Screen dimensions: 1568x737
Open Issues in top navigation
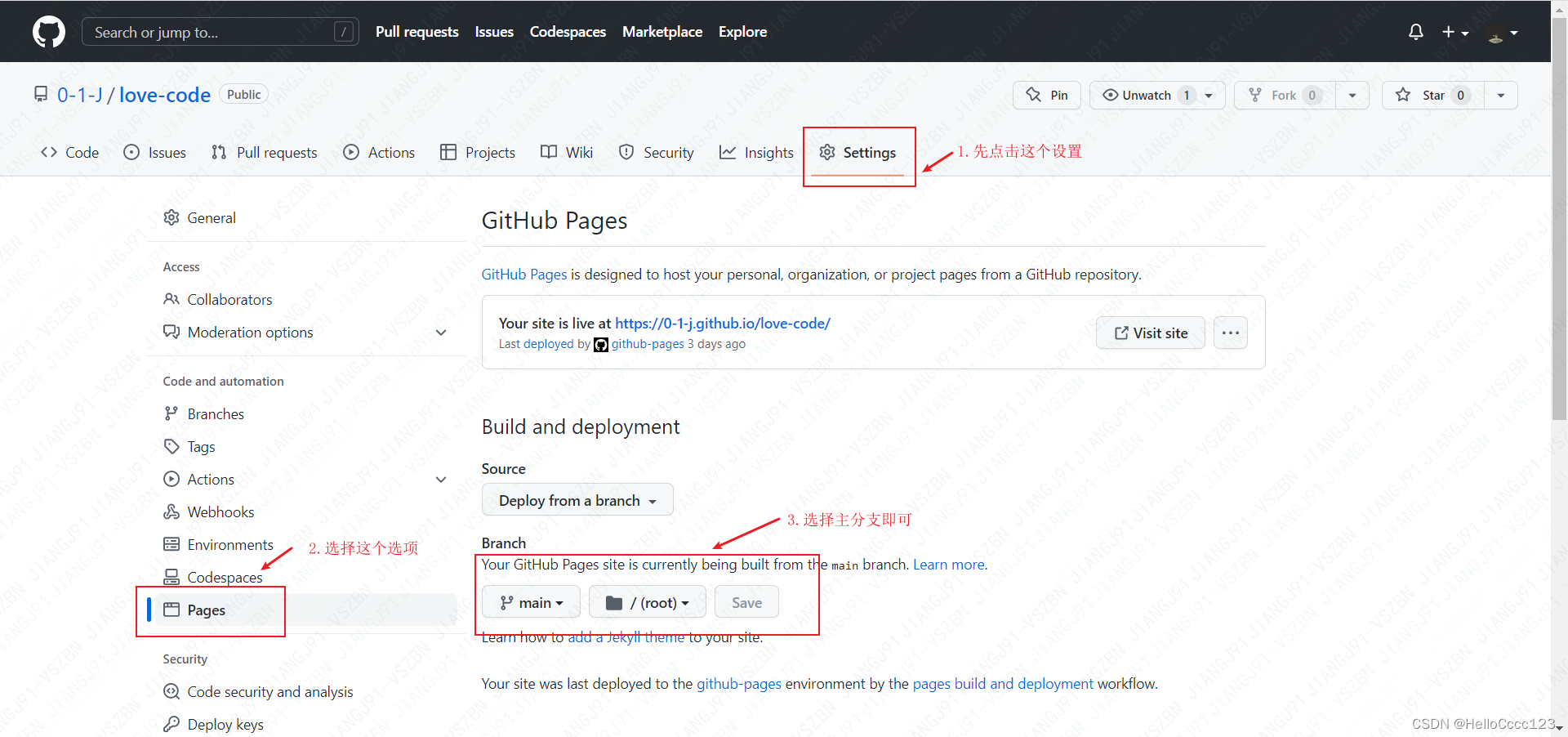tap(494, 32)
